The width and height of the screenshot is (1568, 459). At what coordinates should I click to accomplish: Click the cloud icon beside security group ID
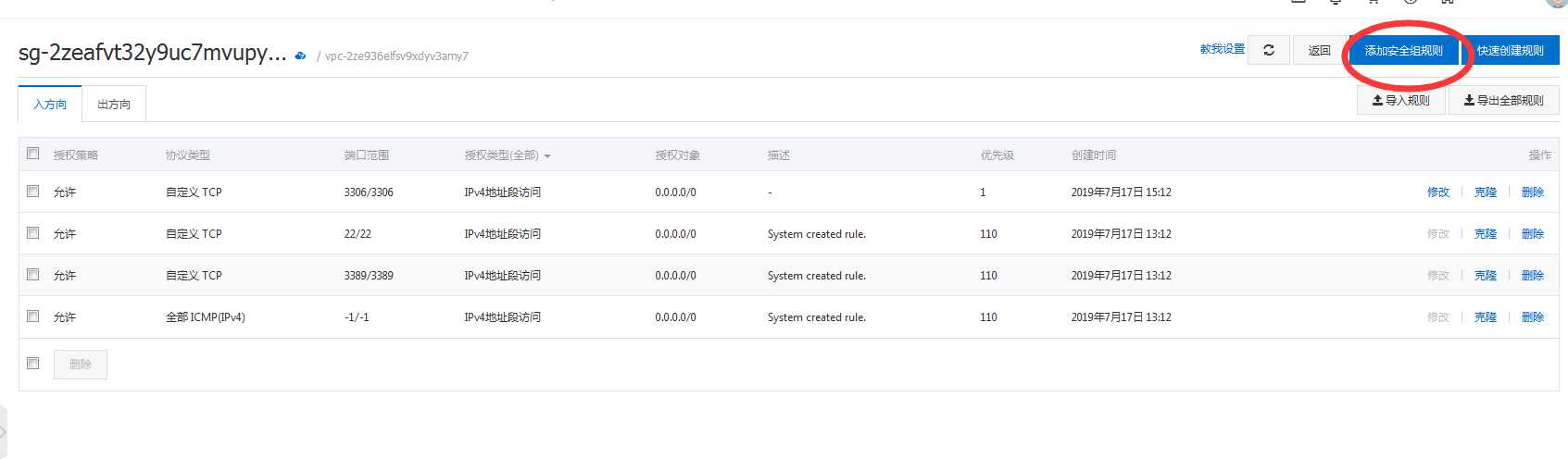(x=300, y=56)
